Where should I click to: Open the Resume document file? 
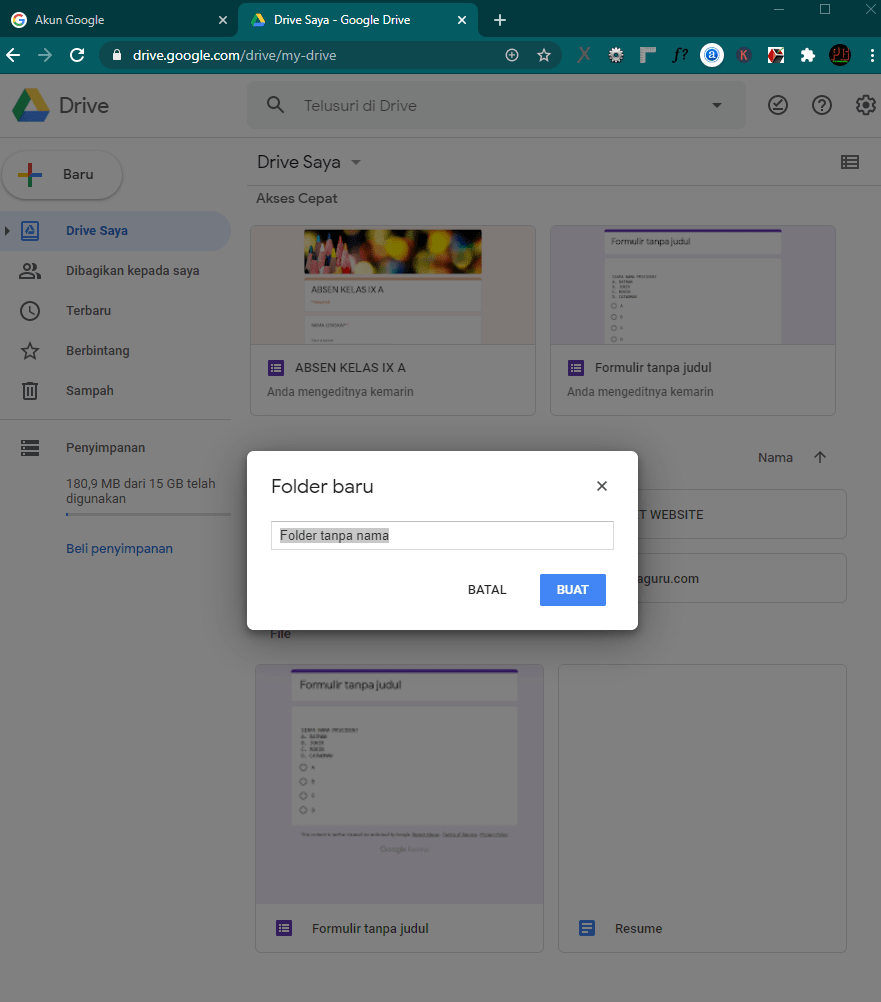[702, 808]
